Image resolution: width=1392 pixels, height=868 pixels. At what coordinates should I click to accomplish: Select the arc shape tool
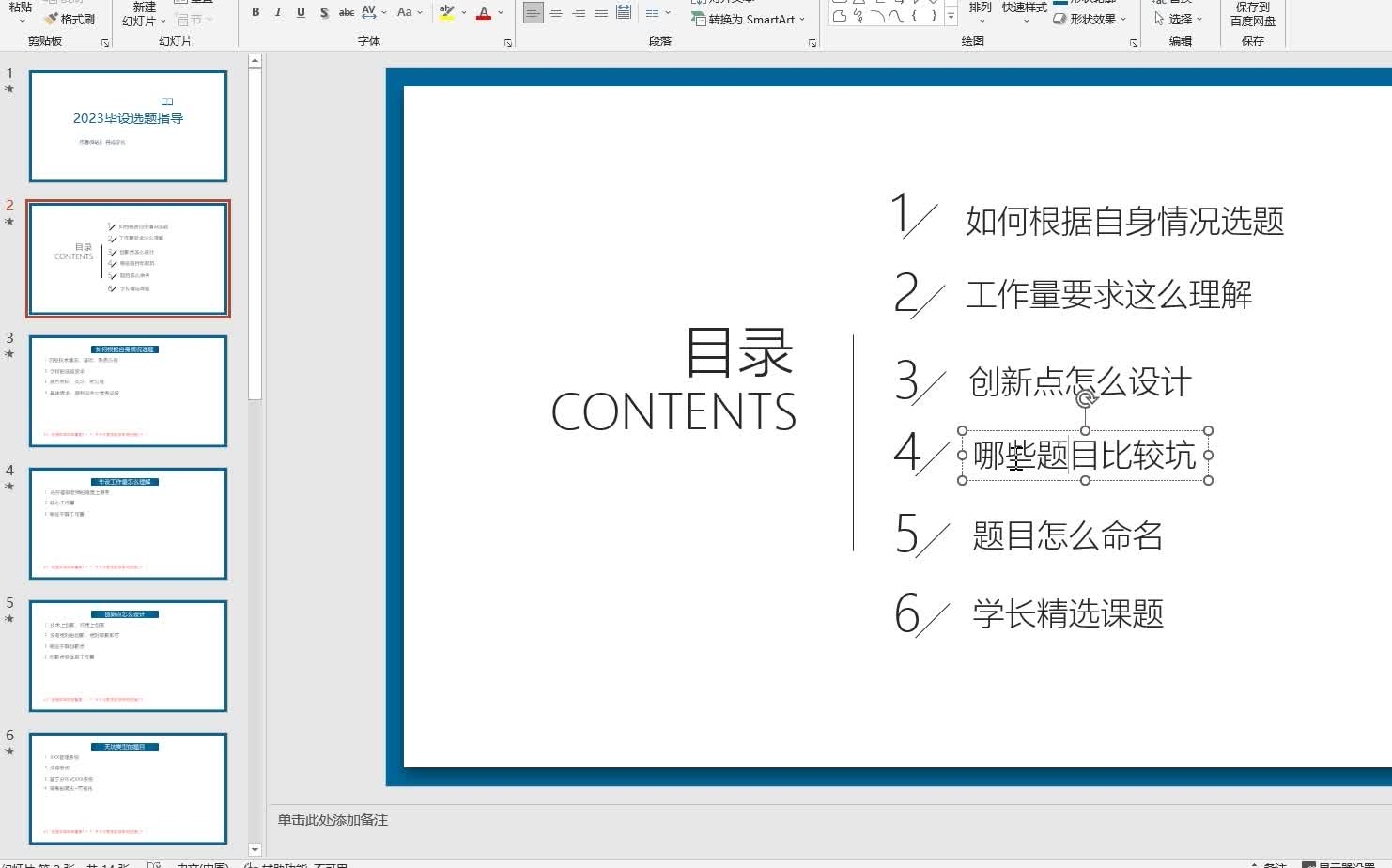click(x=876, y=15)
